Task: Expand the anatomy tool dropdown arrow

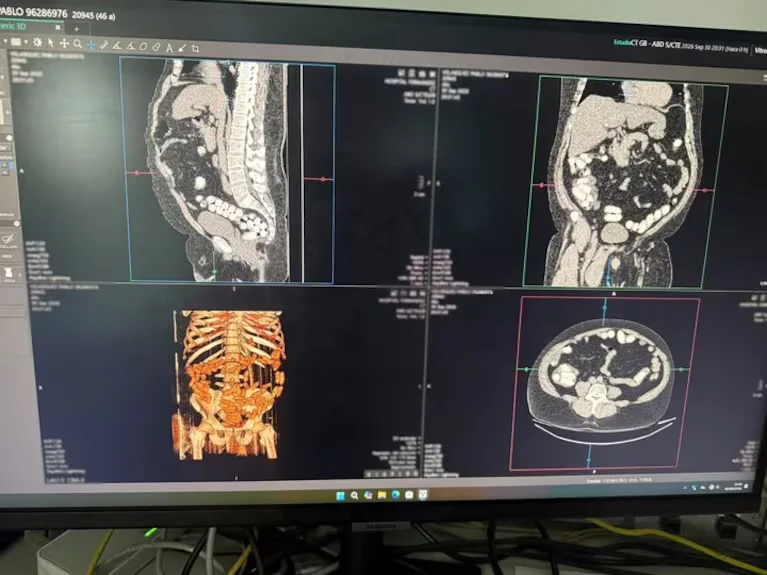Action: pos(20,275)
